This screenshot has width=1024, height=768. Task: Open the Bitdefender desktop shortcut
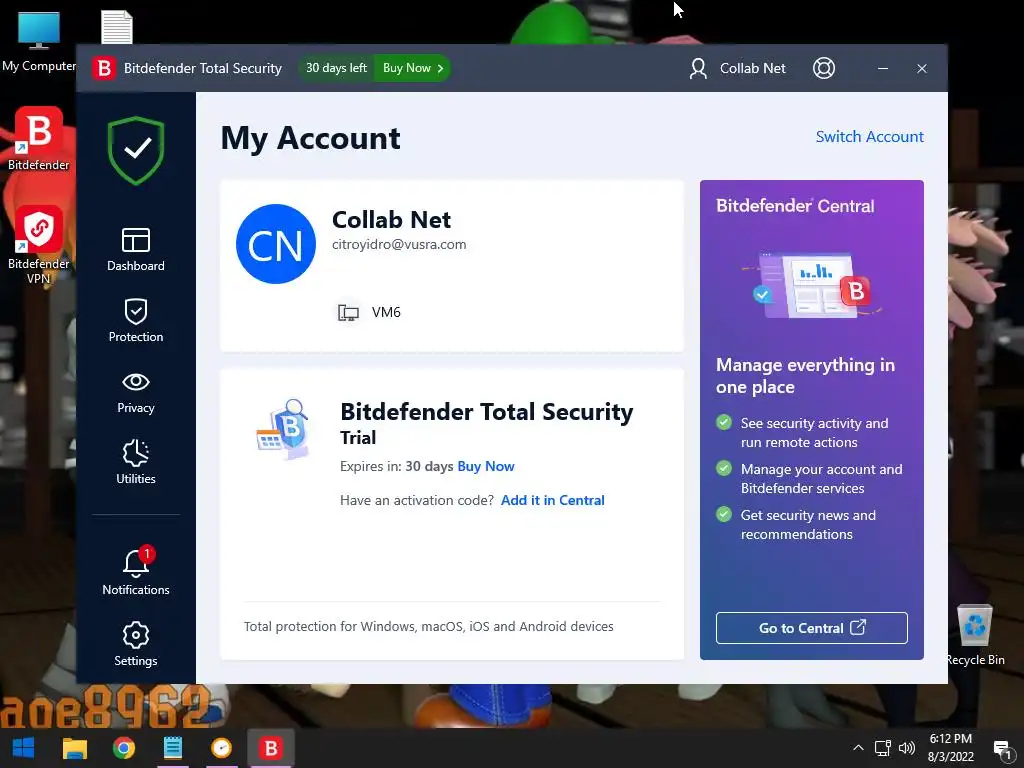39,139
